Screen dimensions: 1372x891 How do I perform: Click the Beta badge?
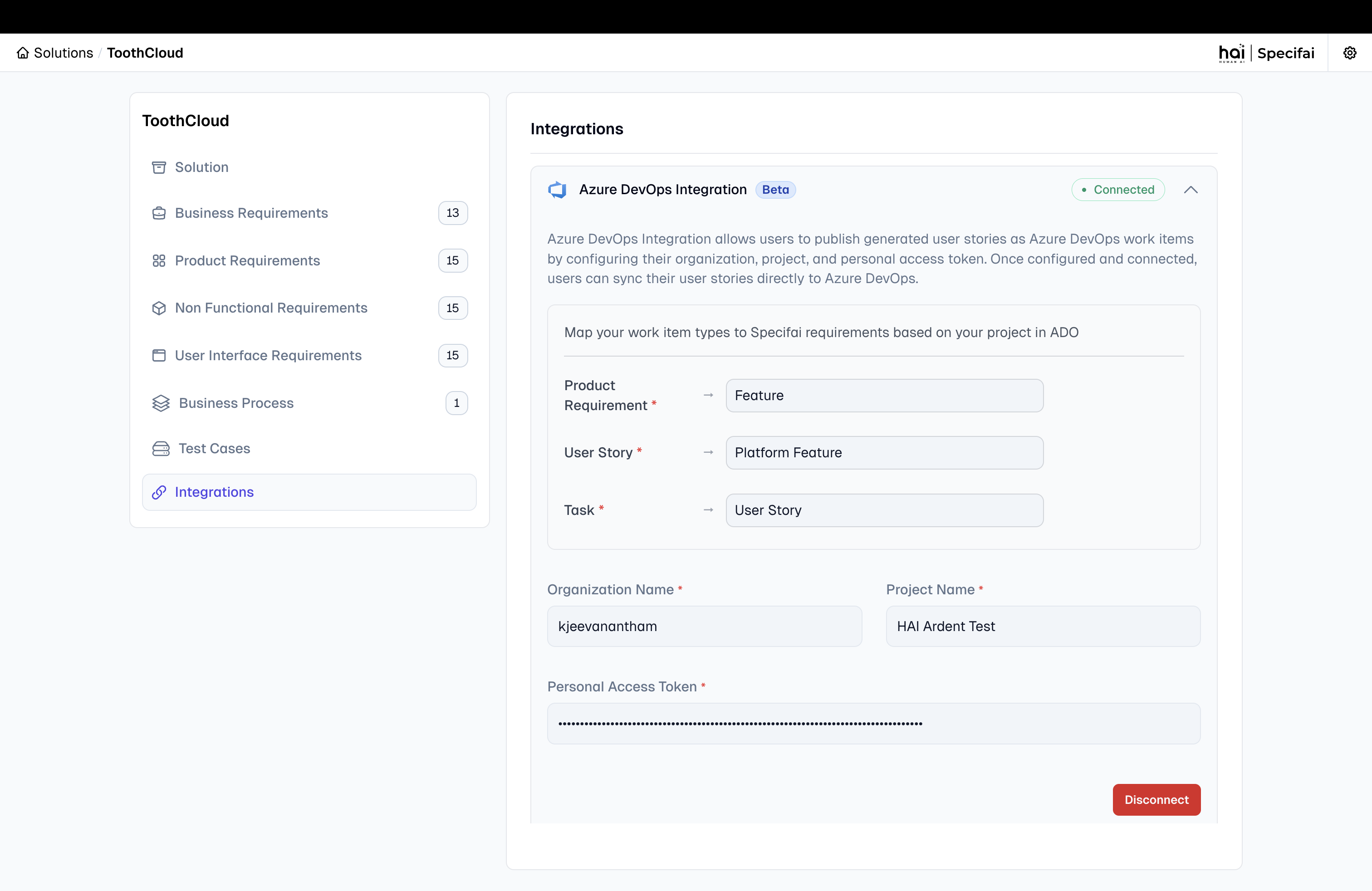(775, 190)
